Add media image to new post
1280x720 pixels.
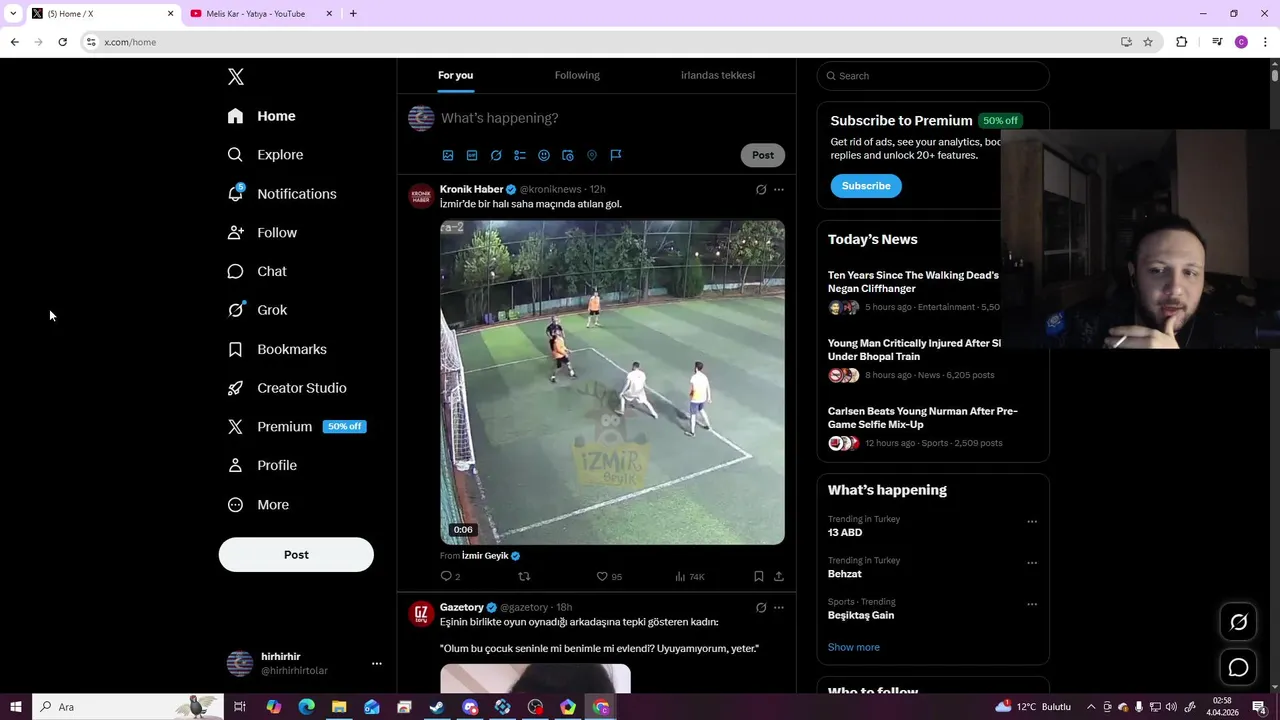click(x=448, y=155)
